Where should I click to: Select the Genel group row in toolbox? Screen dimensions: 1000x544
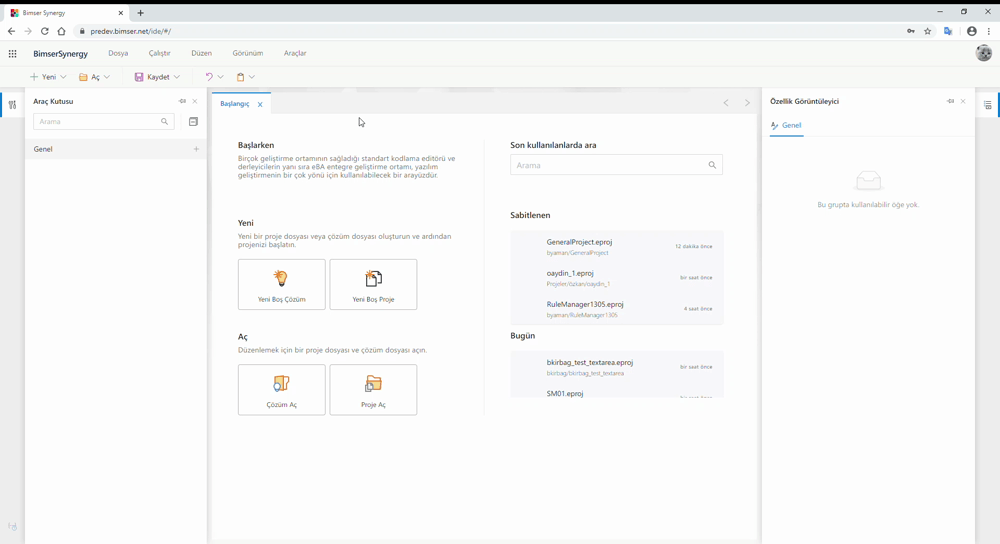coord(115,149)
